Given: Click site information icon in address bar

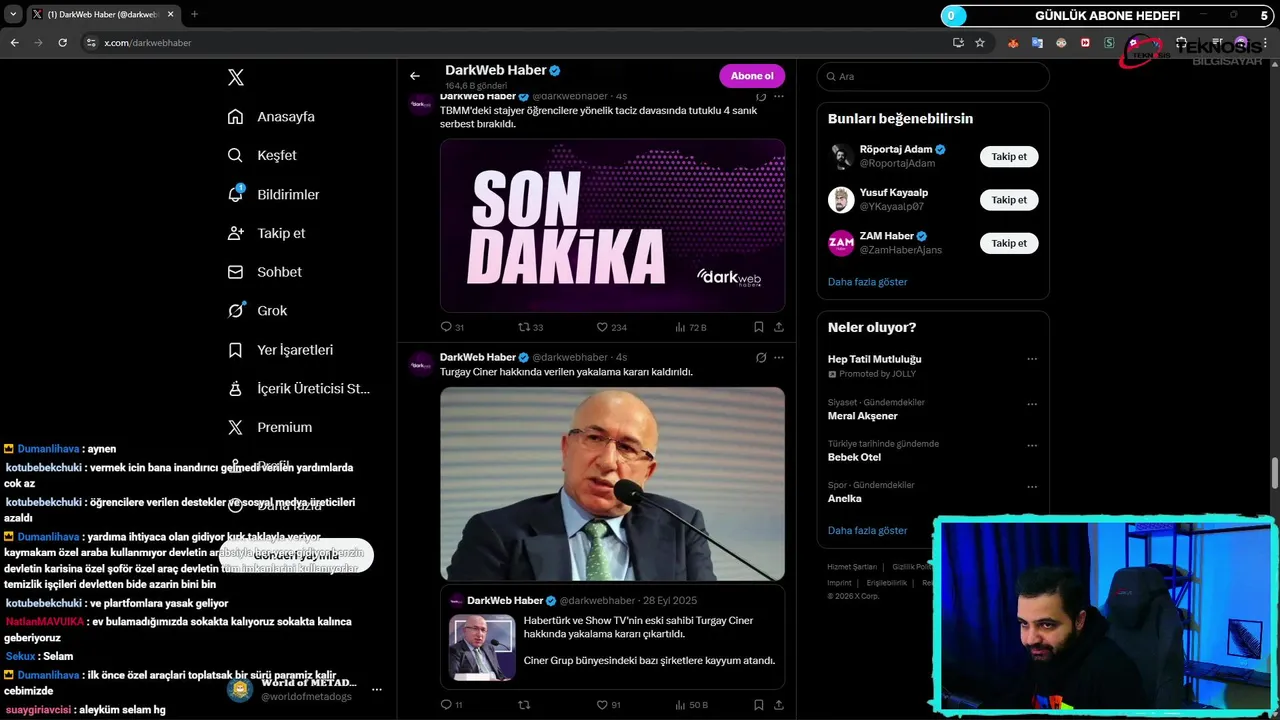Looking at the screenshot, I should point(91,43).
